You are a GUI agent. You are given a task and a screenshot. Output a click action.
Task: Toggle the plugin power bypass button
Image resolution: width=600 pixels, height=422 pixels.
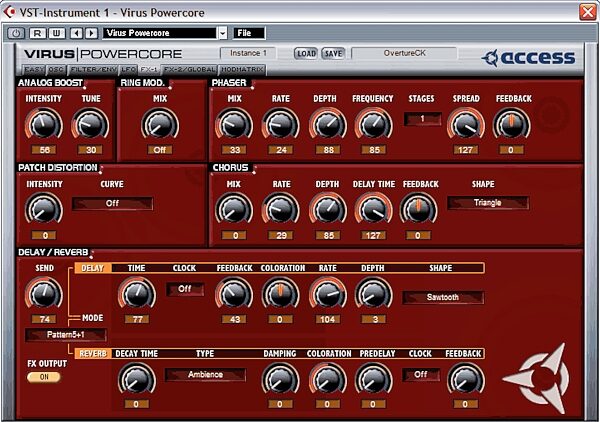(x=16, y=33)
